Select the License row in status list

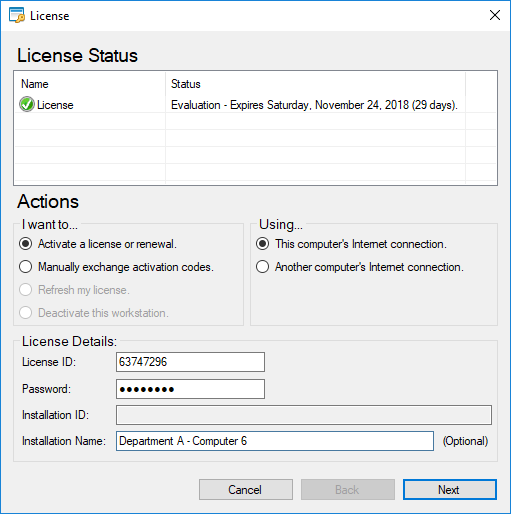240,105
